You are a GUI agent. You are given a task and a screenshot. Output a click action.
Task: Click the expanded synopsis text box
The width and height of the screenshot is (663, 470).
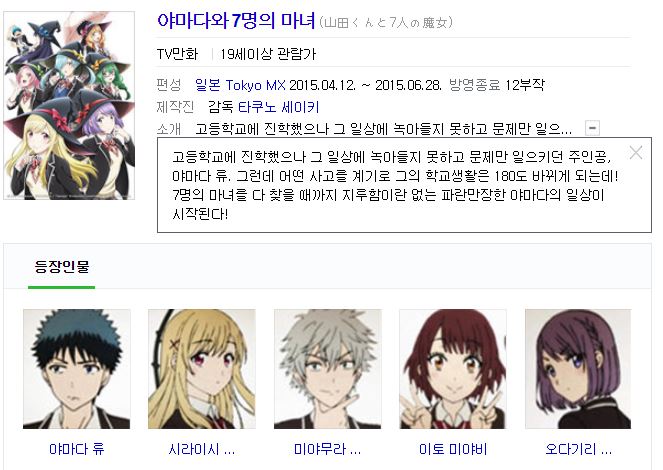click(404, 185)
